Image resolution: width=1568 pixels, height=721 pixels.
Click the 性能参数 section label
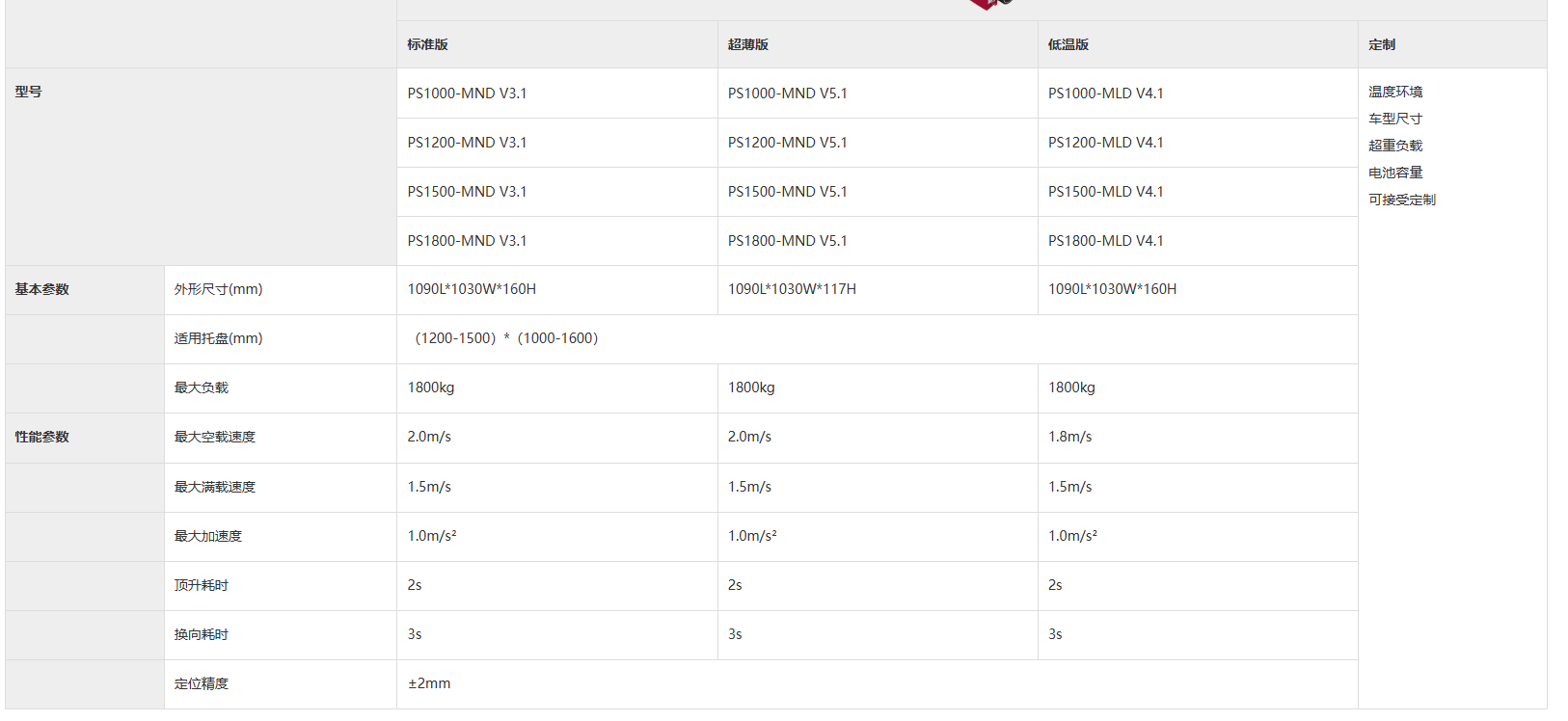(41, 437)
